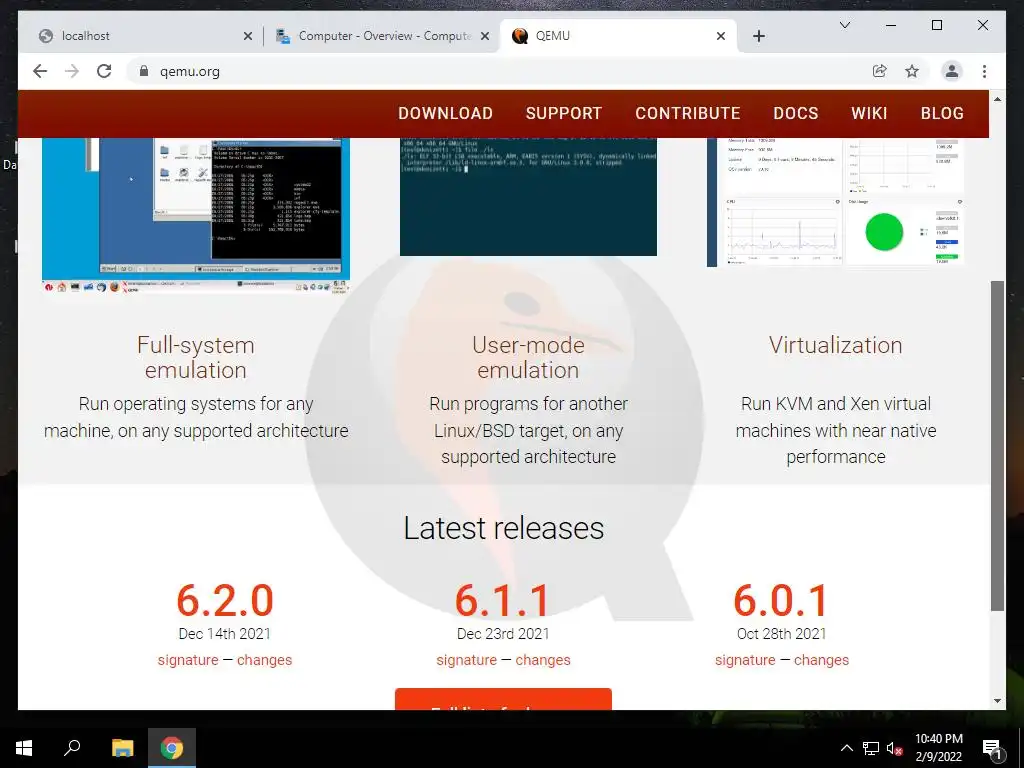The height and width of the screenshot is (768, 1024).
Task: Click the Virtualization heading
Action: pos(835,345)
